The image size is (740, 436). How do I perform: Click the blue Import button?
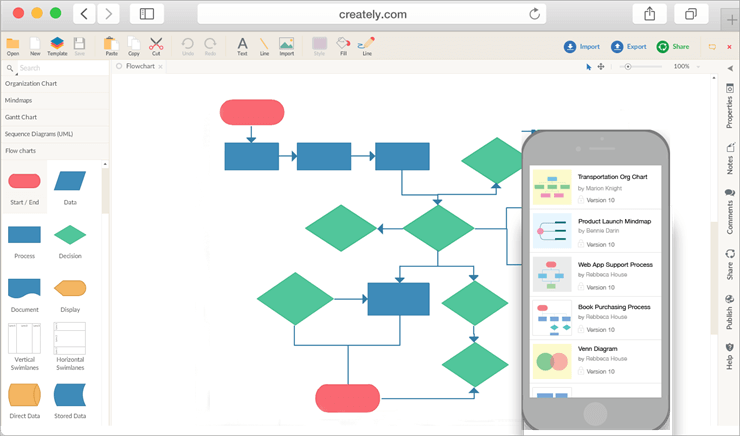coord(581,47)
